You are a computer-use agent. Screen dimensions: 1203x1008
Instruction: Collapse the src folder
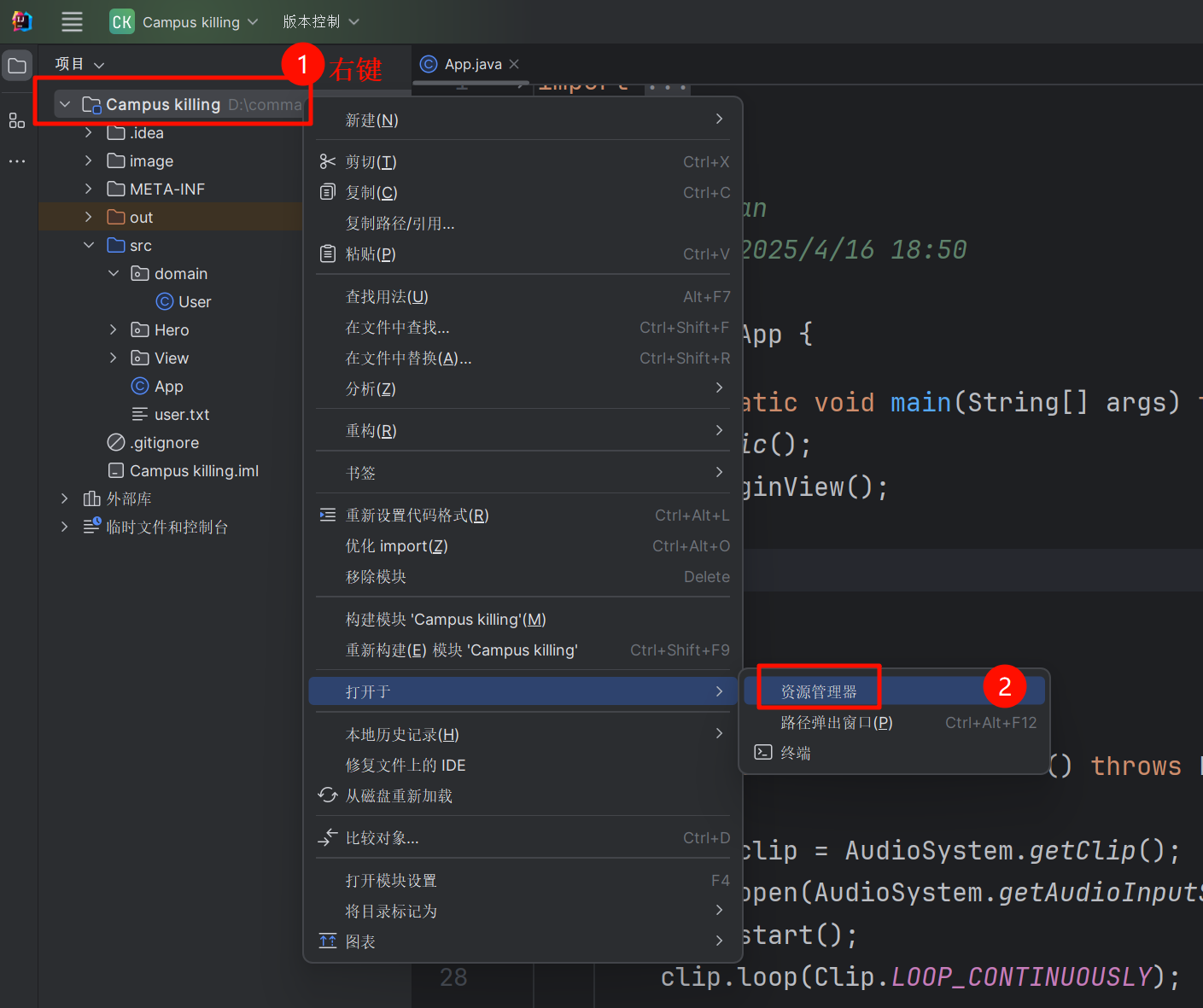[89, 246]
